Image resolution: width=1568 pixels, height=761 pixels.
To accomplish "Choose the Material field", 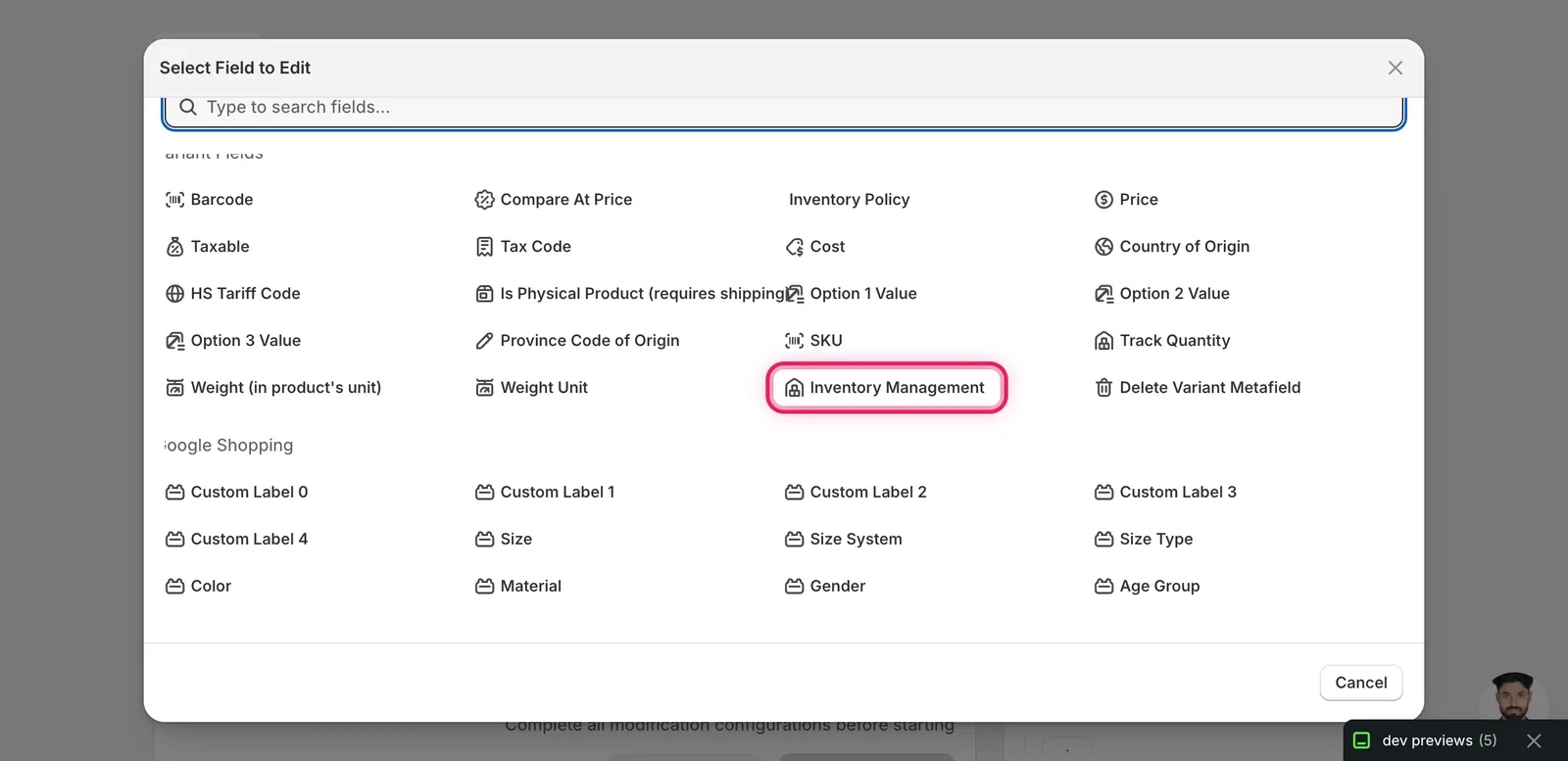I will coord(518,587).
